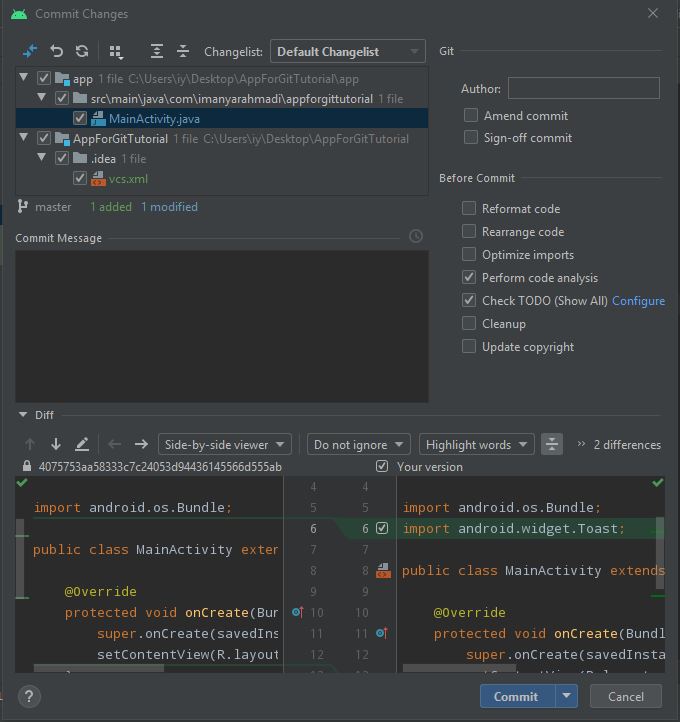Image resolution: width=680 pixels, height=722 pixels.
Task: Open help with question mark button
Action: (29, 697)
